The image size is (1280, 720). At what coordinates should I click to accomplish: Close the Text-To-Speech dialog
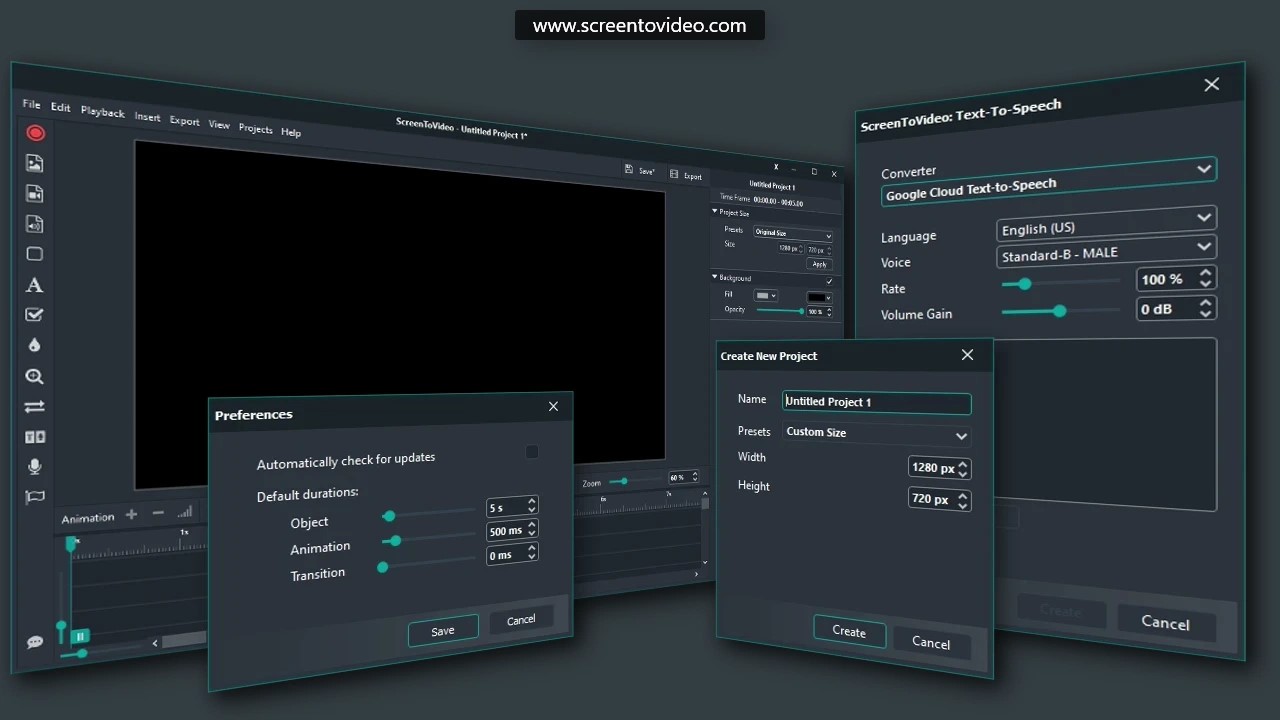(x=1212, y=85)
